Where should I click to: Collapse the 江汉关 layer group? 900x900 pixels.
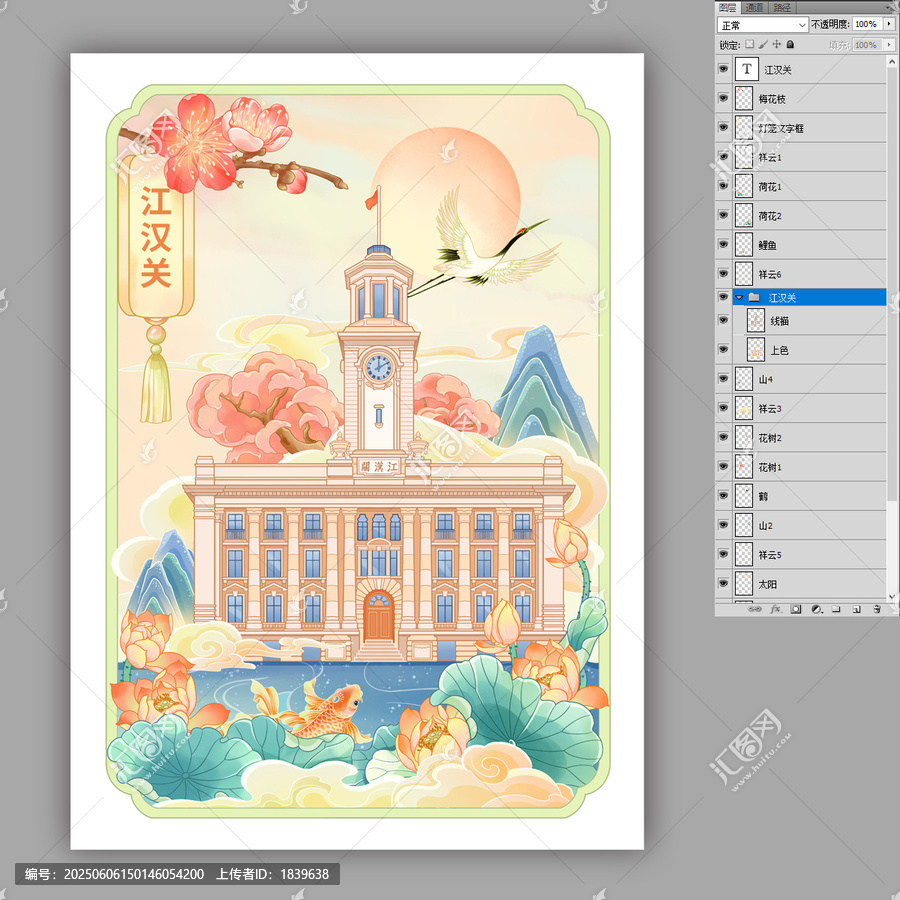pos(739,297)
